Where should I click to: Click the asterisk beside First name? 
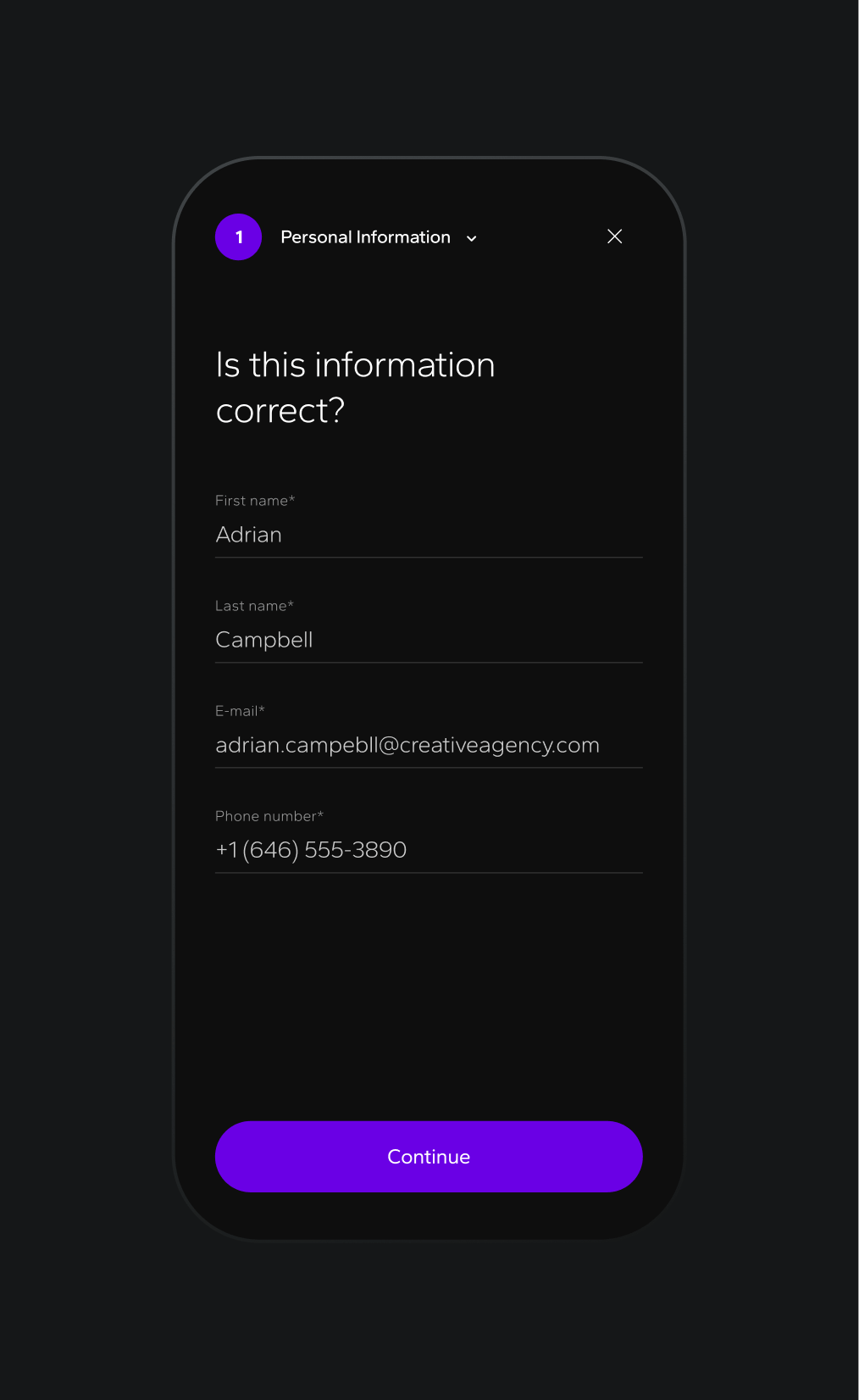pos(292,499)
